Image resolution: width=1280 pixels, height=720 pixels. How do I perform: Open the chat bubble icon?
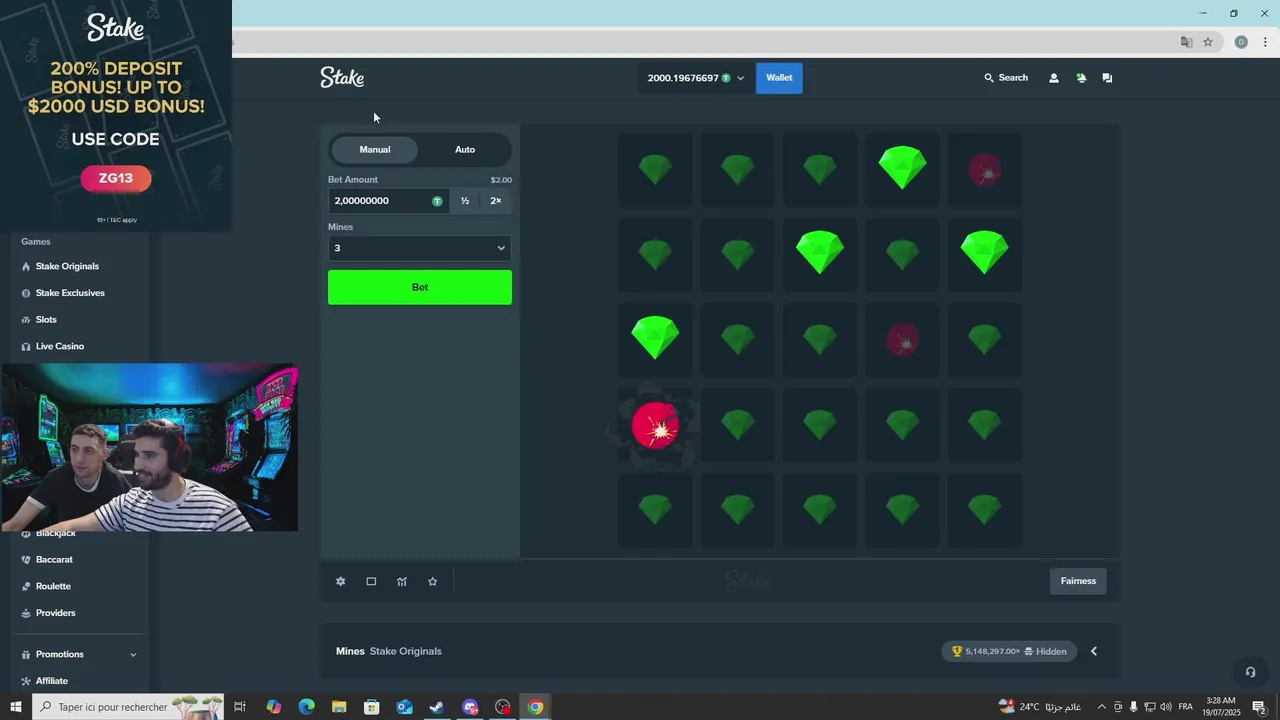click(x=1107, y=78)
